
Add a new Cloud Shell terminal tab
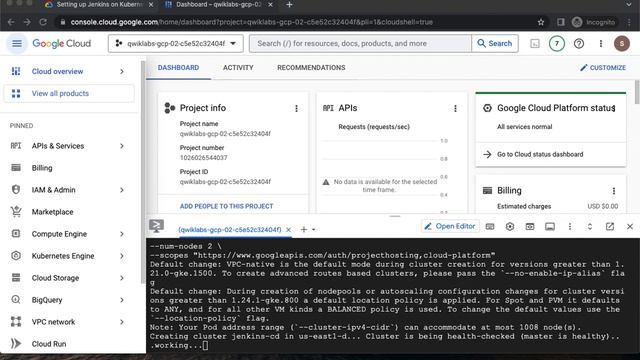point(304,229)
